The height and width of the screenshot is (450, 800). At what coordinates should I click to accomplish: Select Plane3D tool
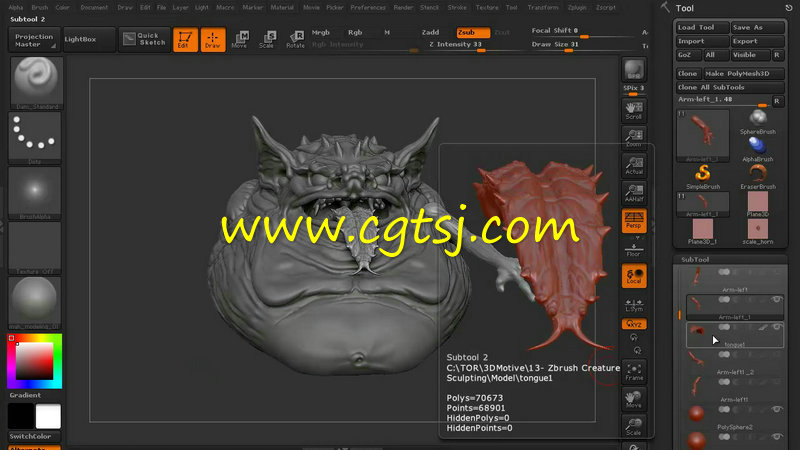coord(758,205)
